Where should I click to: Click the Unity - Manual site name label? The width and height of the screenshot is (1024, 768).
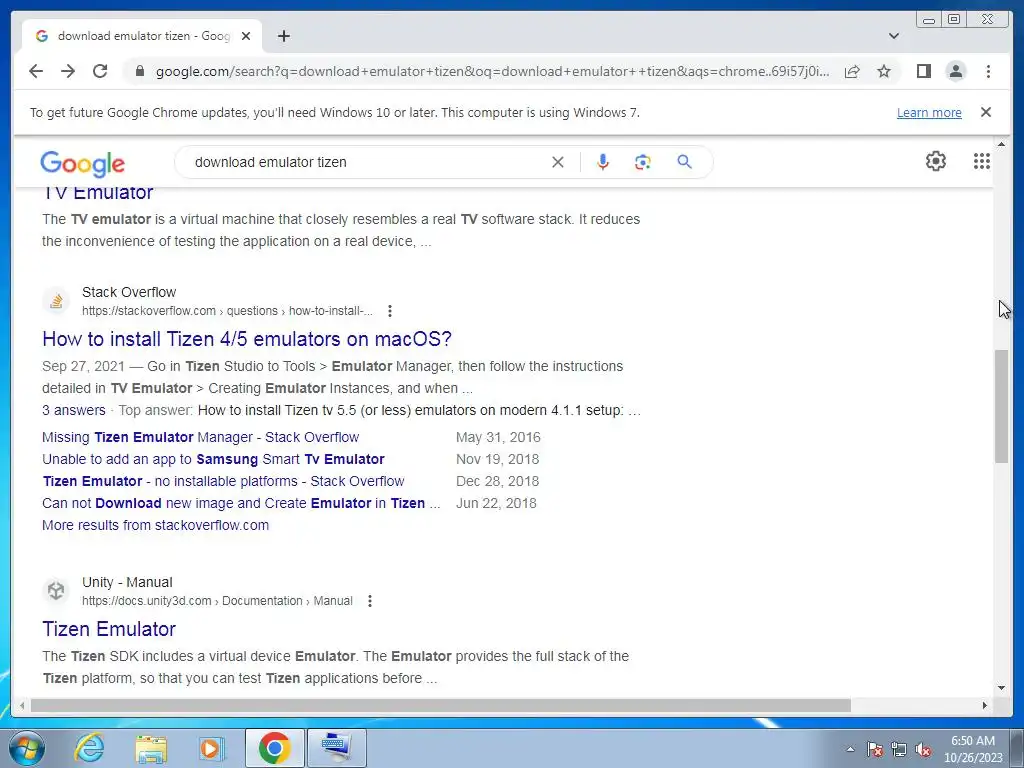(x=127, y=583)
